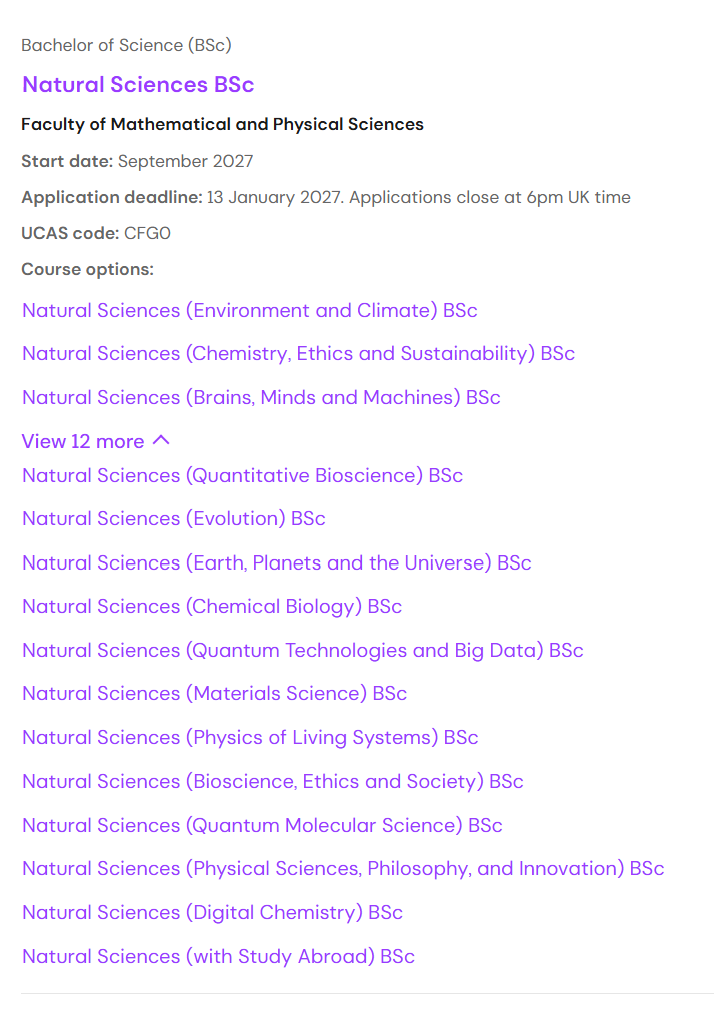Select Natural Sciences (Chemistry, Ethics and Sustainability) BSc
The image size is (714, 1028).
[x=298, y=353]
